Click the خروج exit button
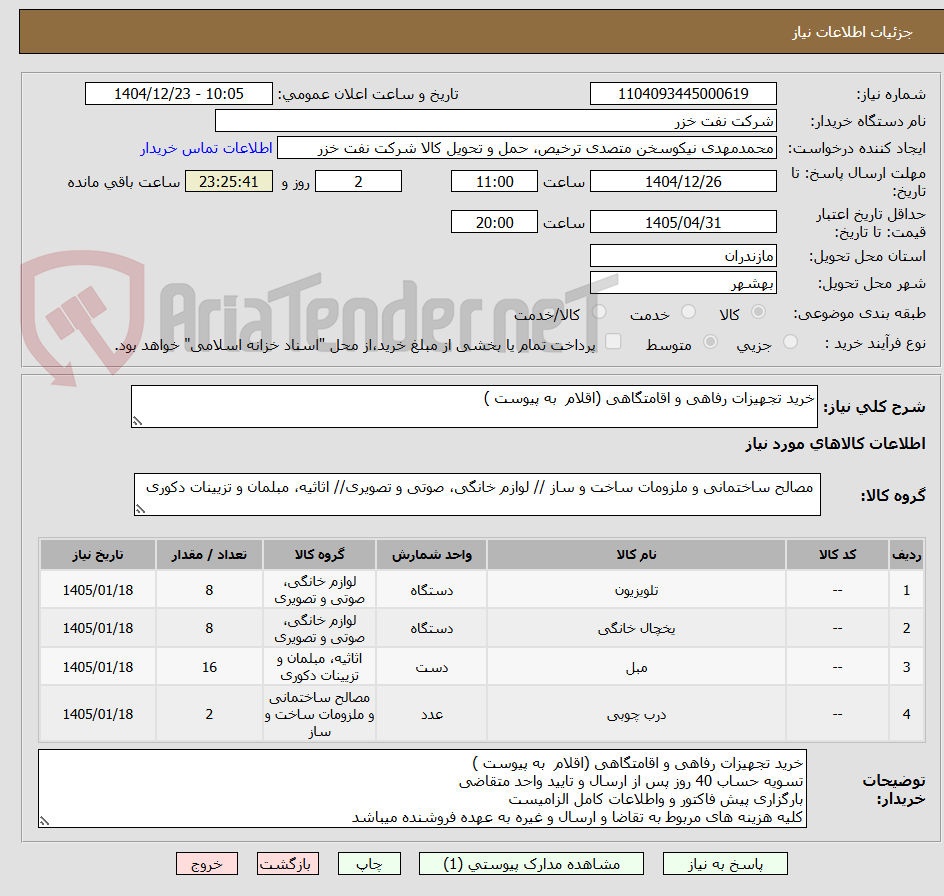Screen dimensions: 944x896 206,863
